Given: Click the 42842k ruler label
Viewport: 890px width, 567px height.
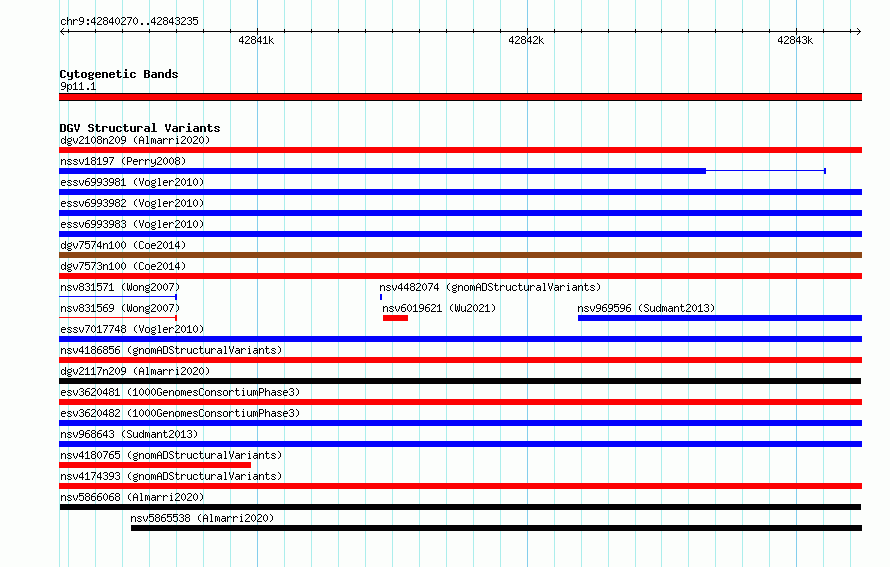Looking at the screenshot, I should (526, 40).
